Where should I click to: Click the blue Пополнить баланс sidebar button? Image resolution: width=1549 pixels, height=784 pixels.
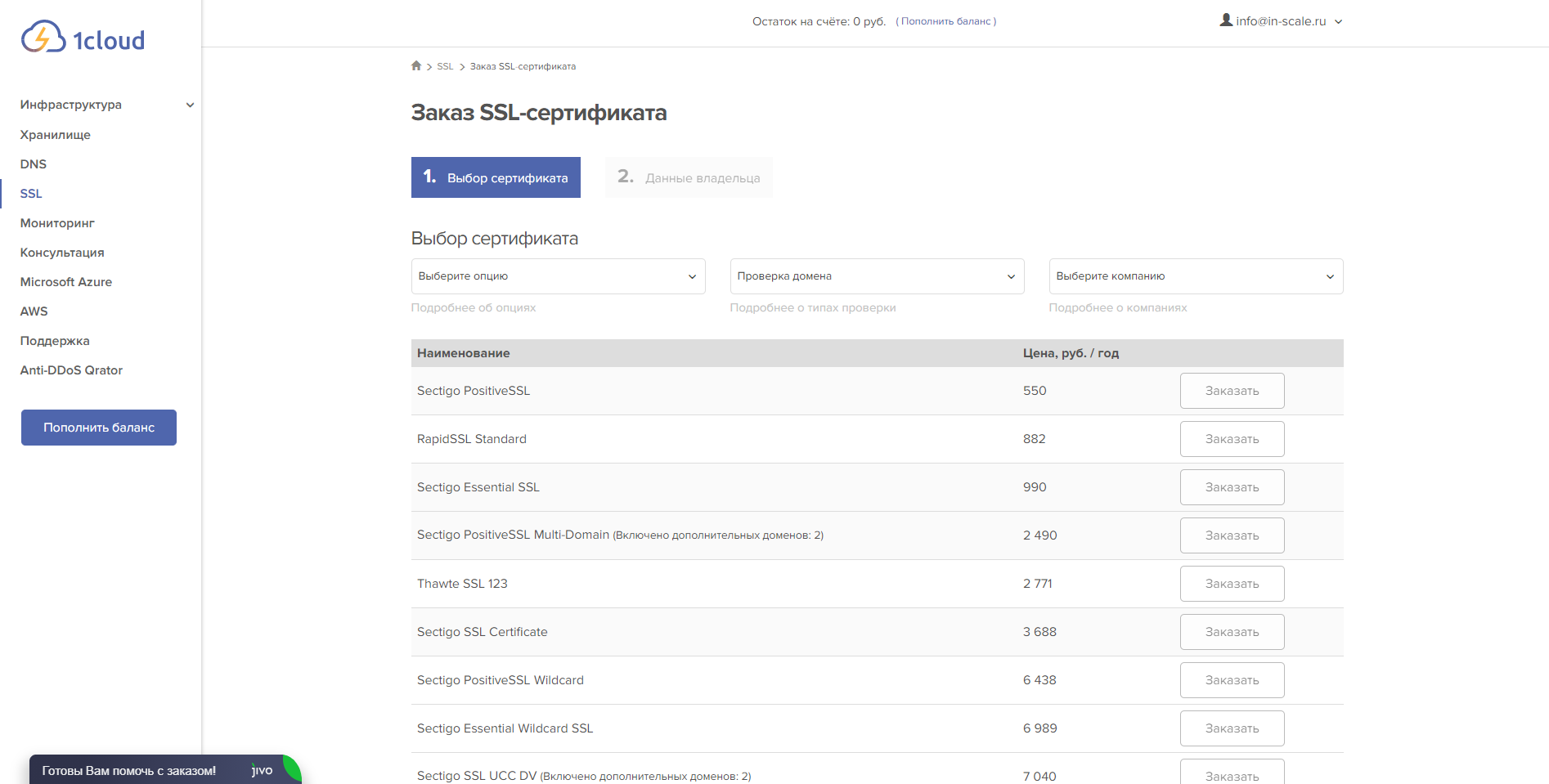click(x=99, y=428)
